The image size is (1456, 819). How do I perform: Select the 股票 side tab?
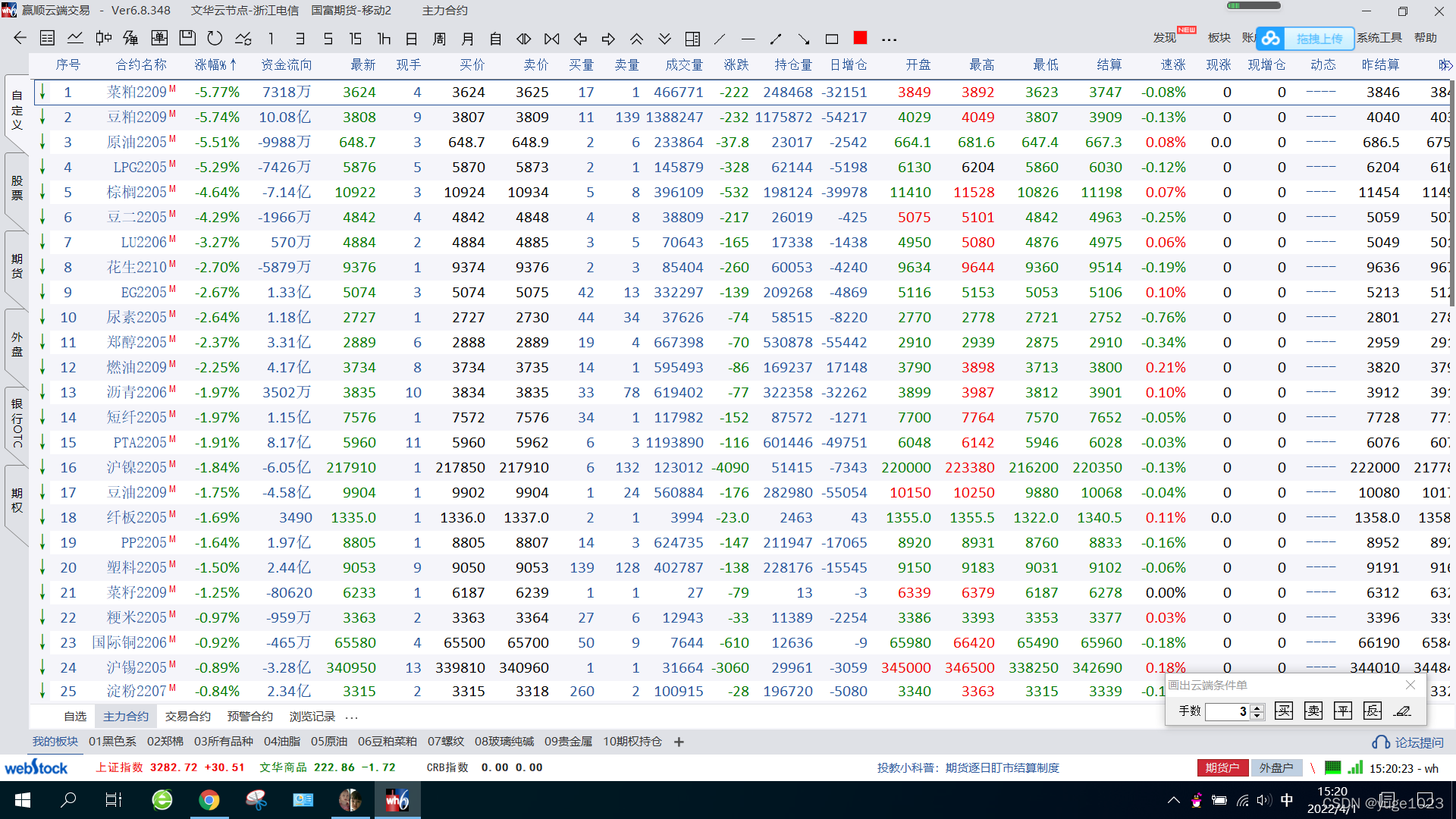click(x=17, y=187)
